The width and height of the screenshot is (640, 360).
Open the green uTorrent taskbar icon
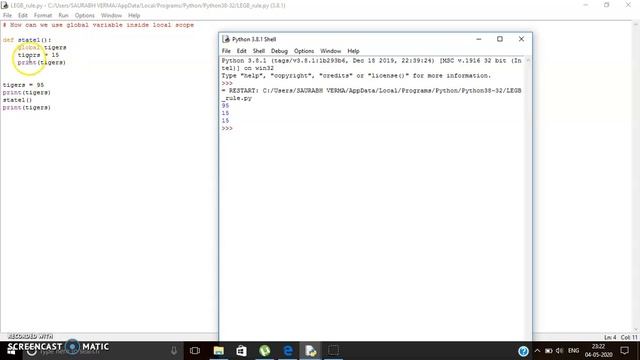pyautogui.click(x=264, y=351)
